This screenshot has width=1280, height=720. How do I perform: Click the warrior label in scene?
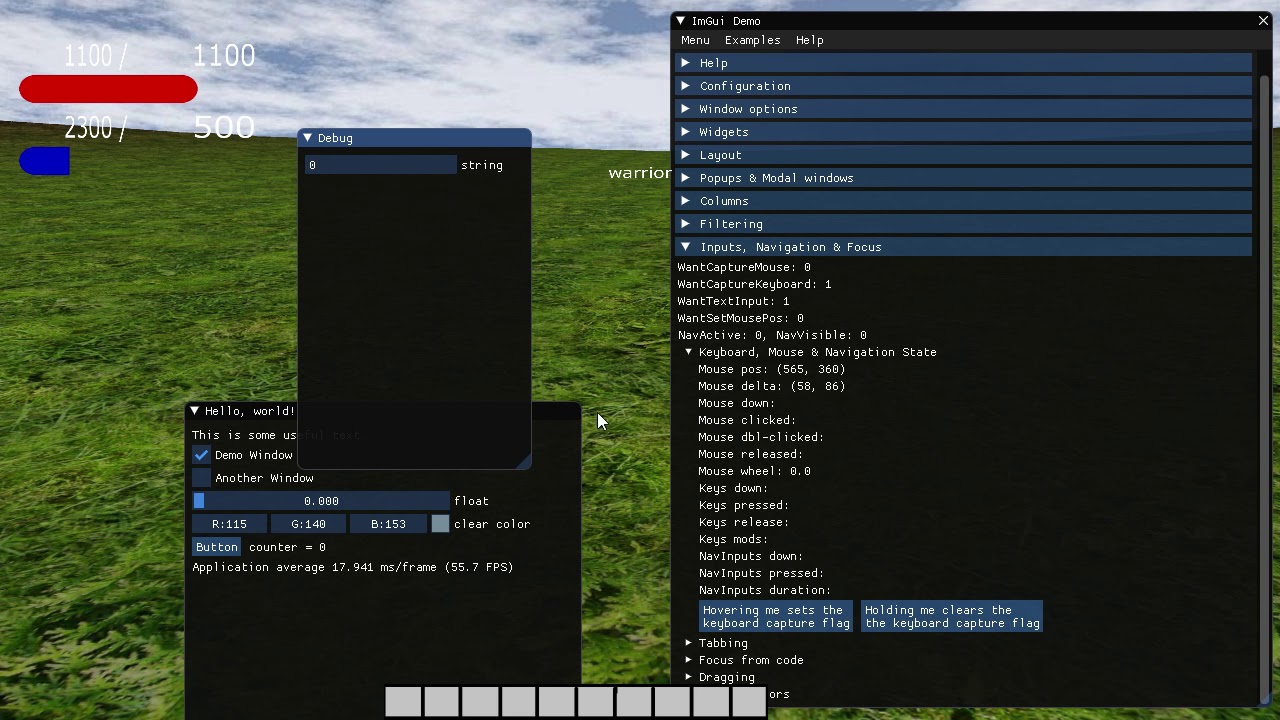click(x=640, y=173)
